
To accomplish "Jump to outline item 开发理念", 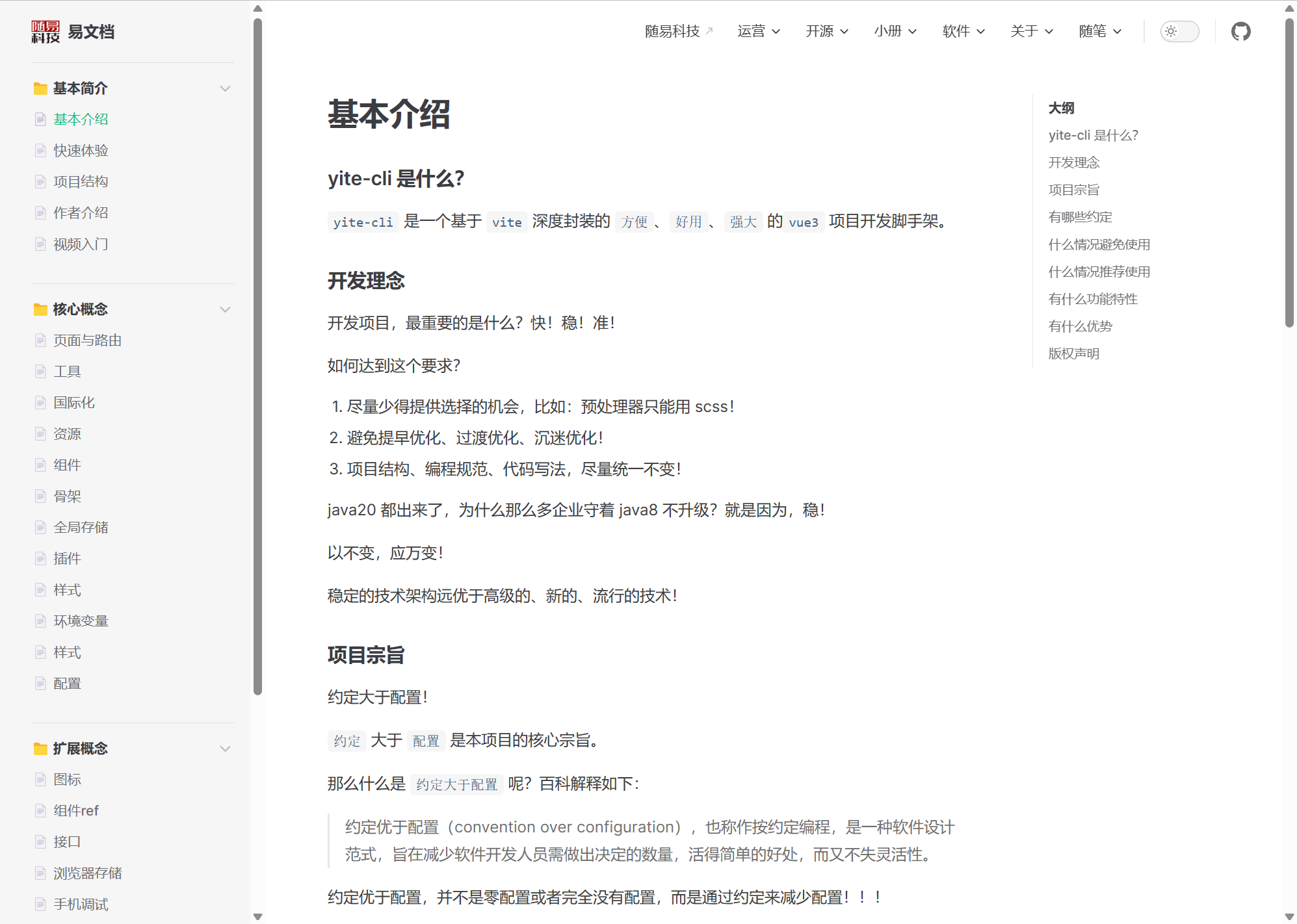I will click(1073, 162).
